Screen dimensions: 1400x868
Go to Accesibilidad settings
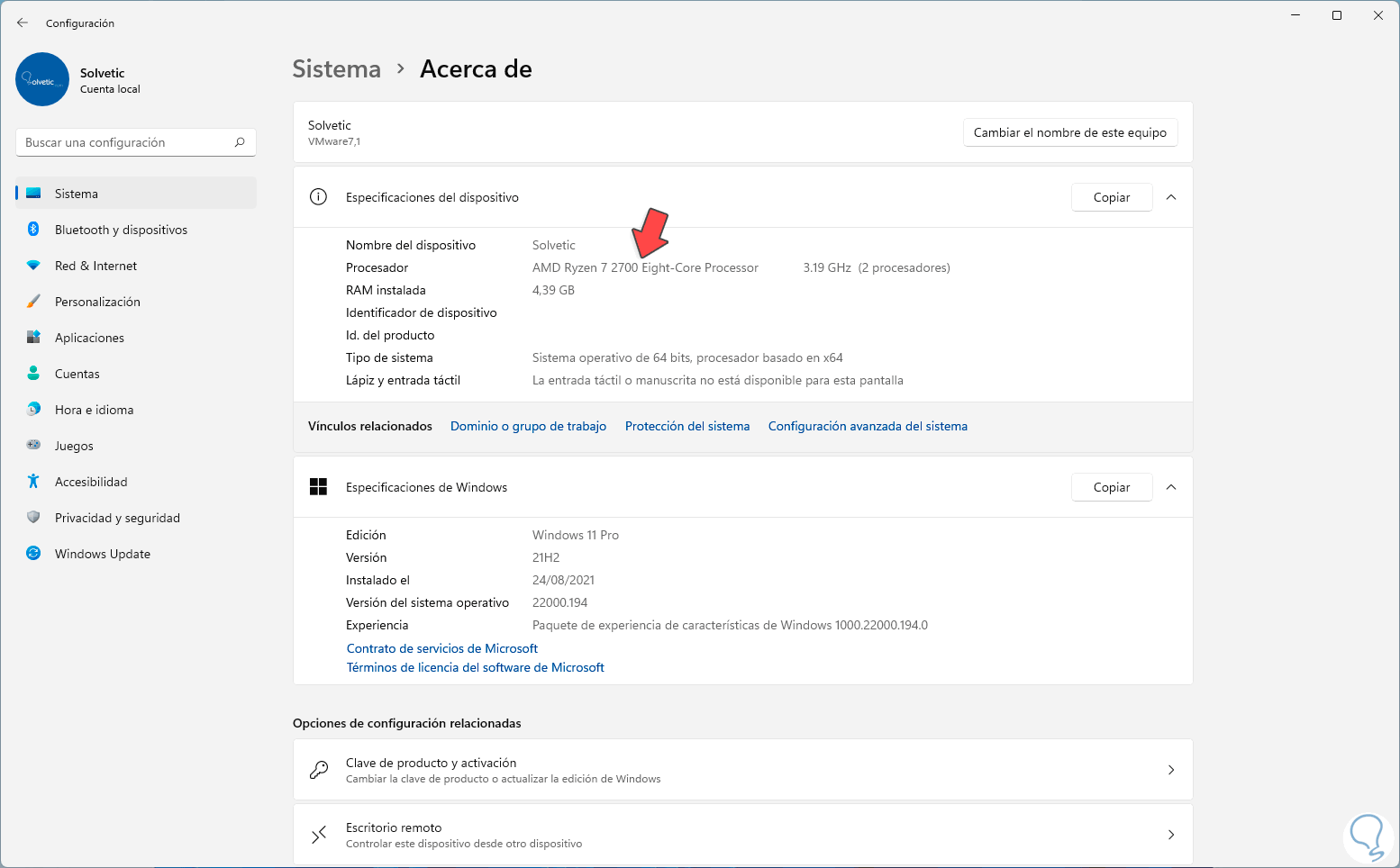136,482
